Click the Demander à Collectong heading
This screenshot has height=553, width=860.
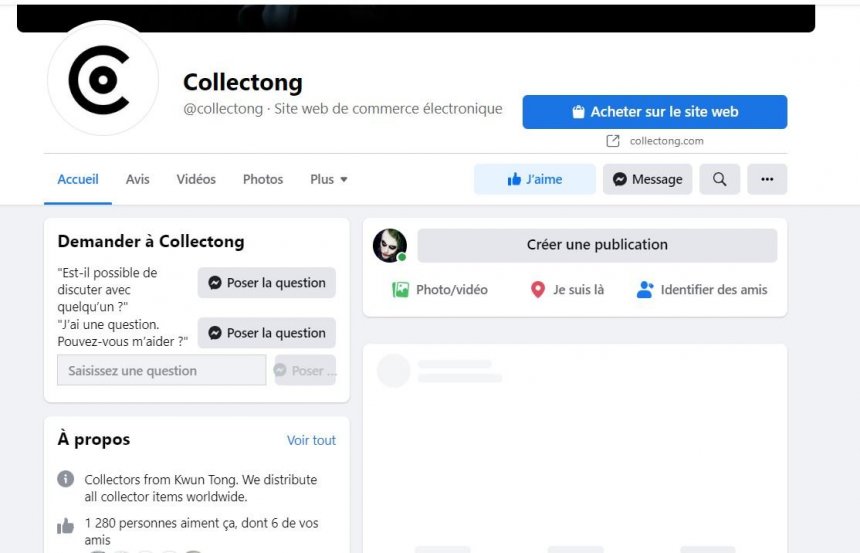tap(151, 241)
